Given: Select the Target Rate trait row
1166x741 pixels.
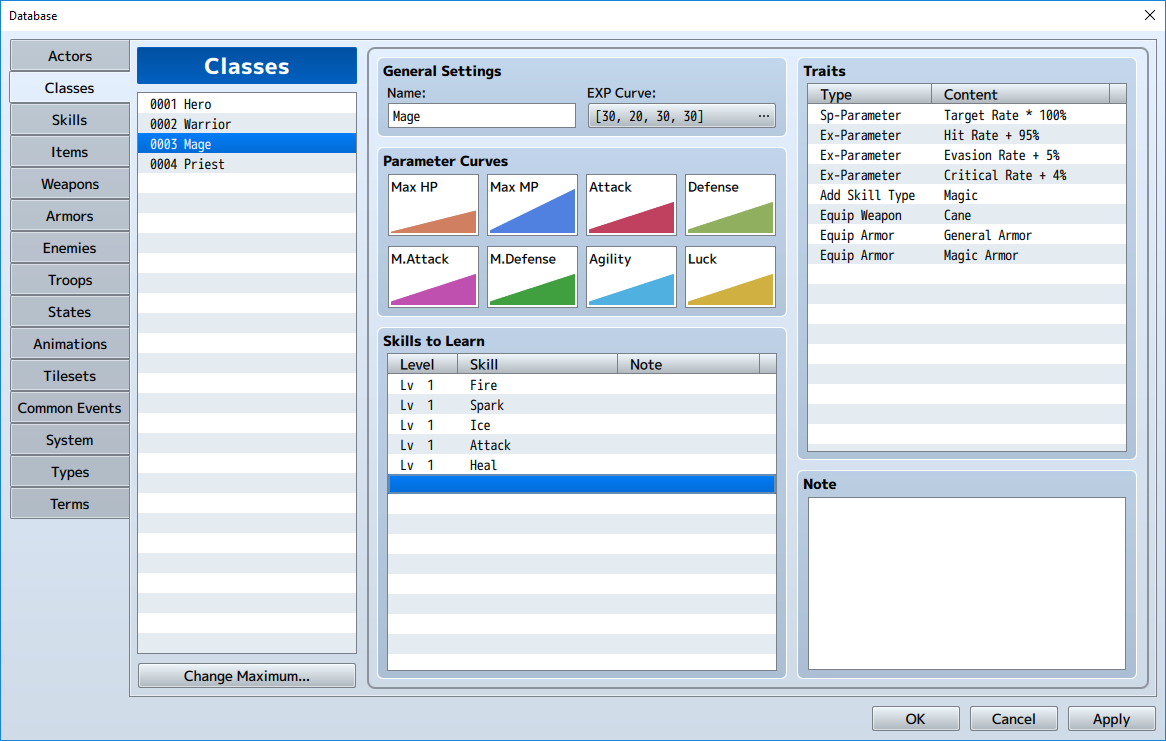Looking at the screenshot, I should point(967,115).
